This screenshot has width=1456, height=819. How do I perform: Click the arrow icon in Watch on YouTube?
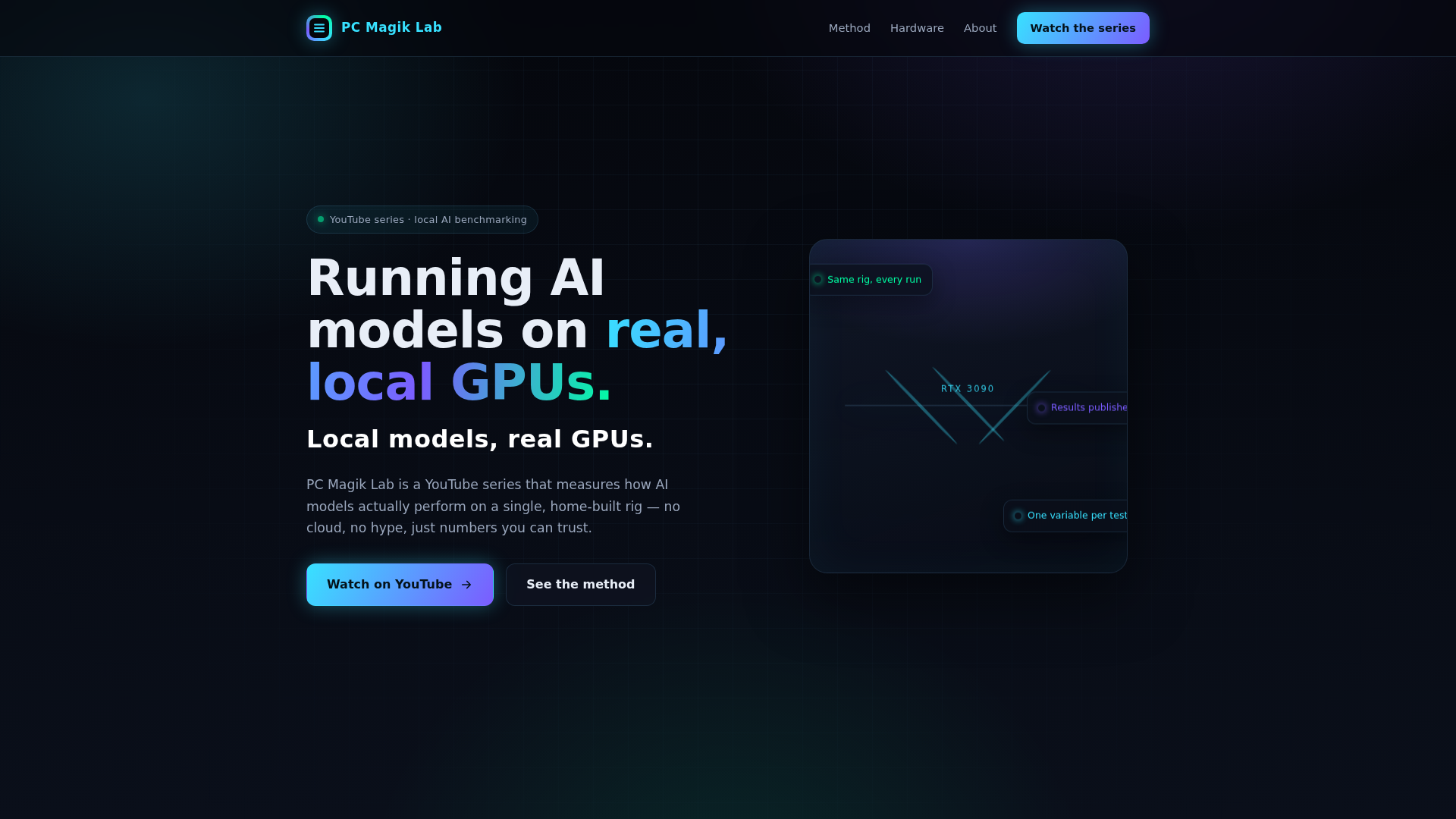point(466,585)
